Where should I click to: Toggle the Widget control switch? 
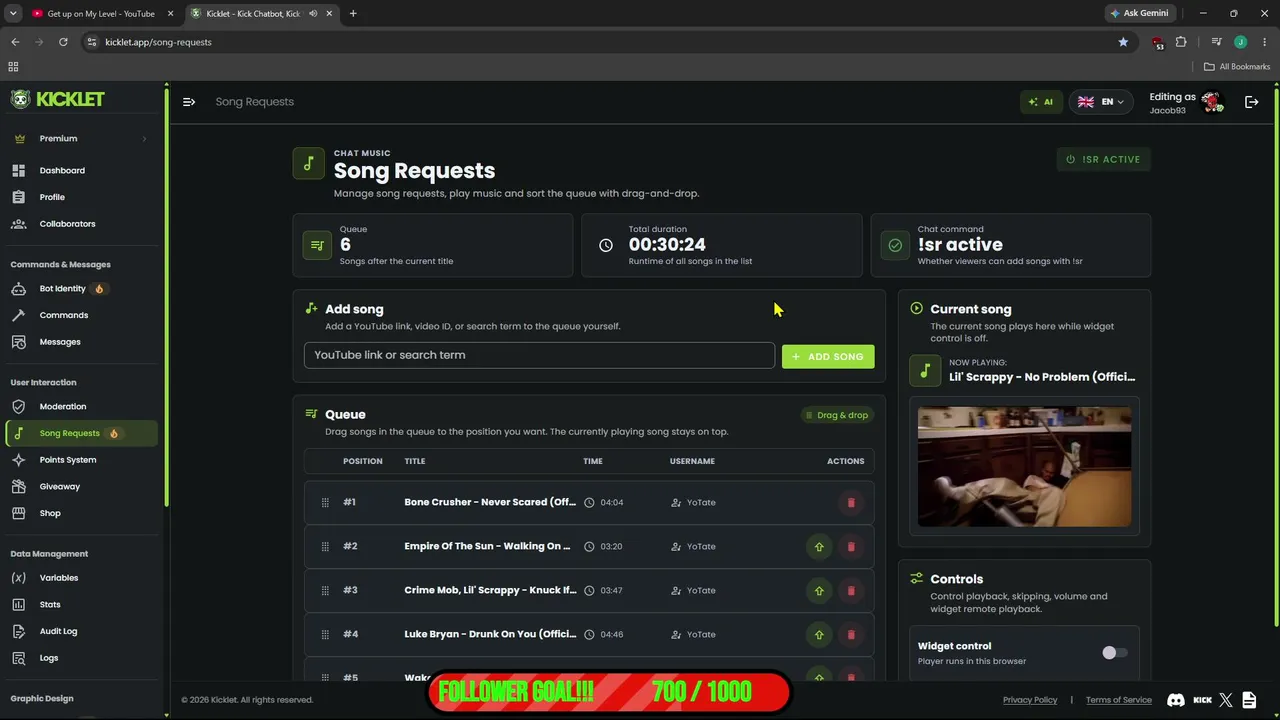(1114, 653)
